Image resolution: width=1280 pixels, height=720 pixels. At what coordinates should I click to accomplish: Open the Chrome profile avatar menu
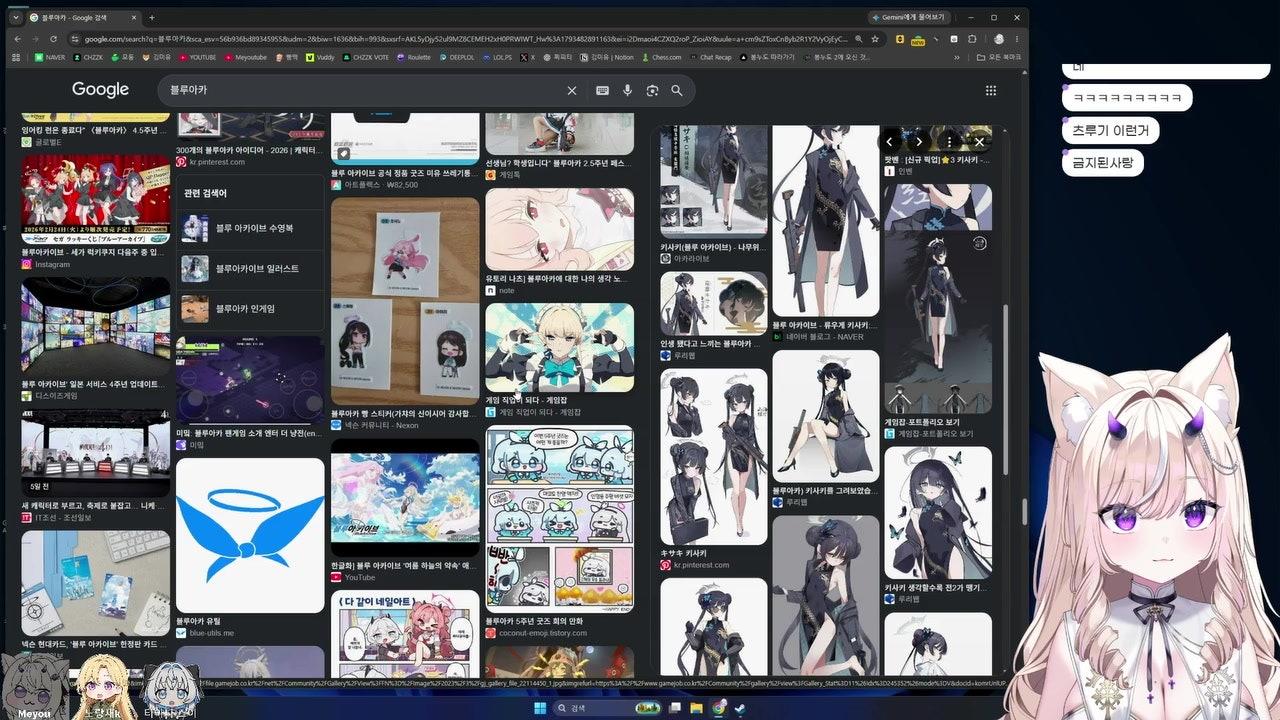999,39
